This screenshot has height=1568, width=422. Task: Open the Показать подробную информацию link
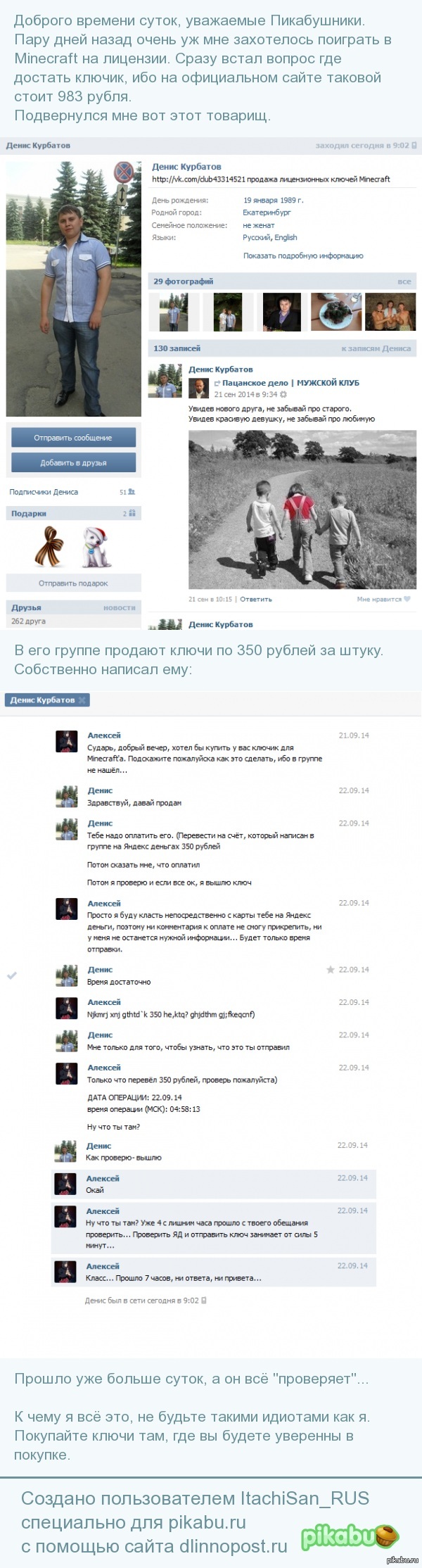303,255
